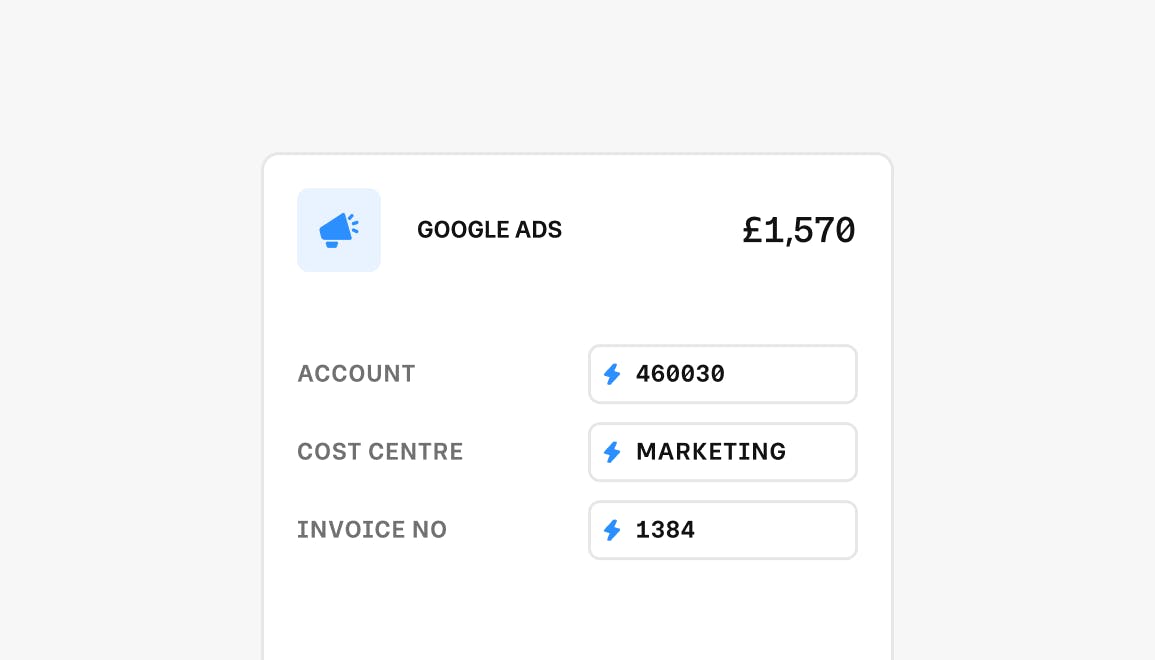Click the lightning bolt beside 460030

click(612, 374)
